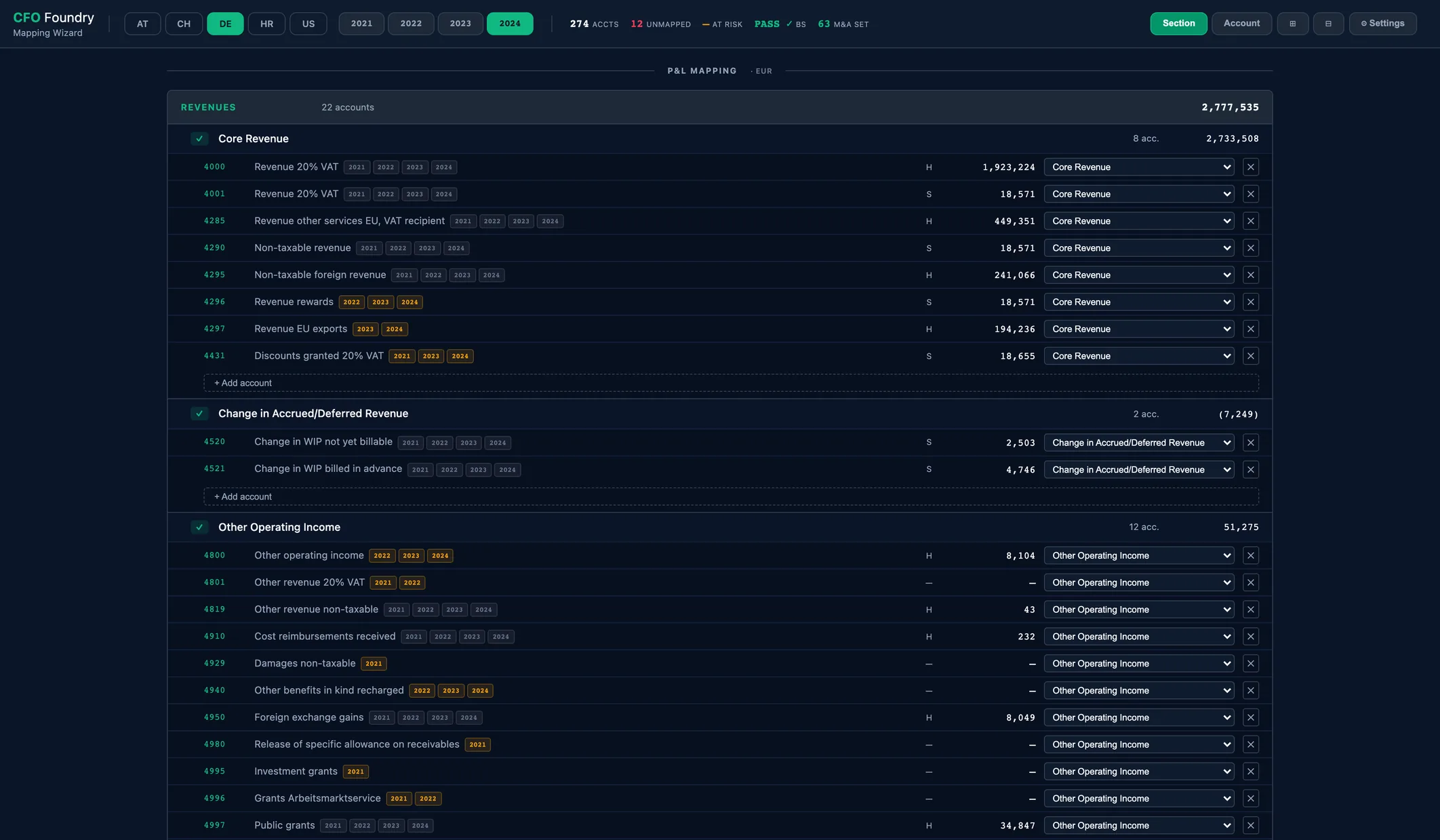Remove Other revenue non-taxable account 4819
Image resolution: width=1440 pixels, height=840 pixels.
pyautogui.click(x=1251, y=609)
